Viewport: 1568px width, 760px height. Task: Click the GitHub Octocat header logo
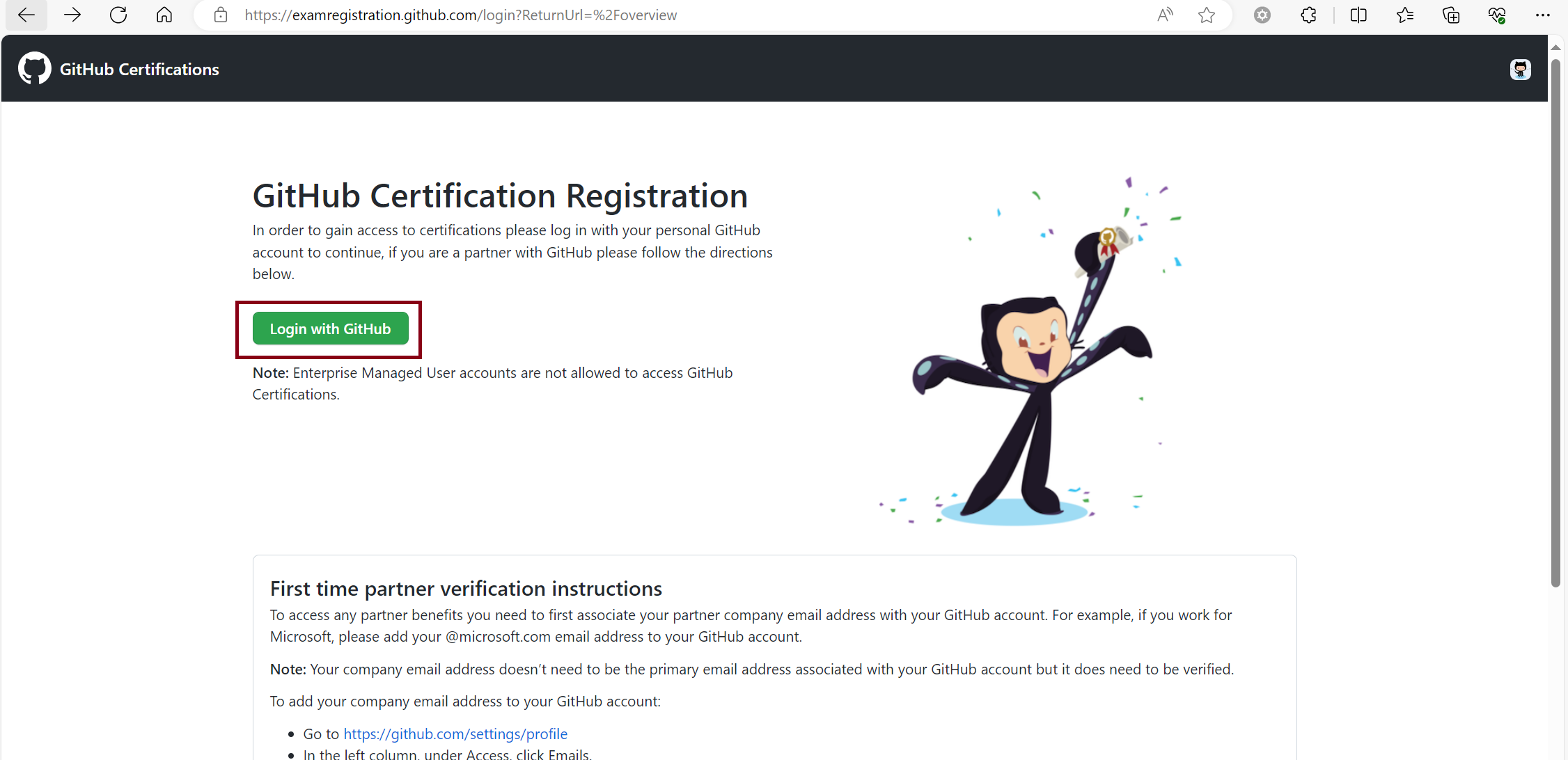coord(34,69)
